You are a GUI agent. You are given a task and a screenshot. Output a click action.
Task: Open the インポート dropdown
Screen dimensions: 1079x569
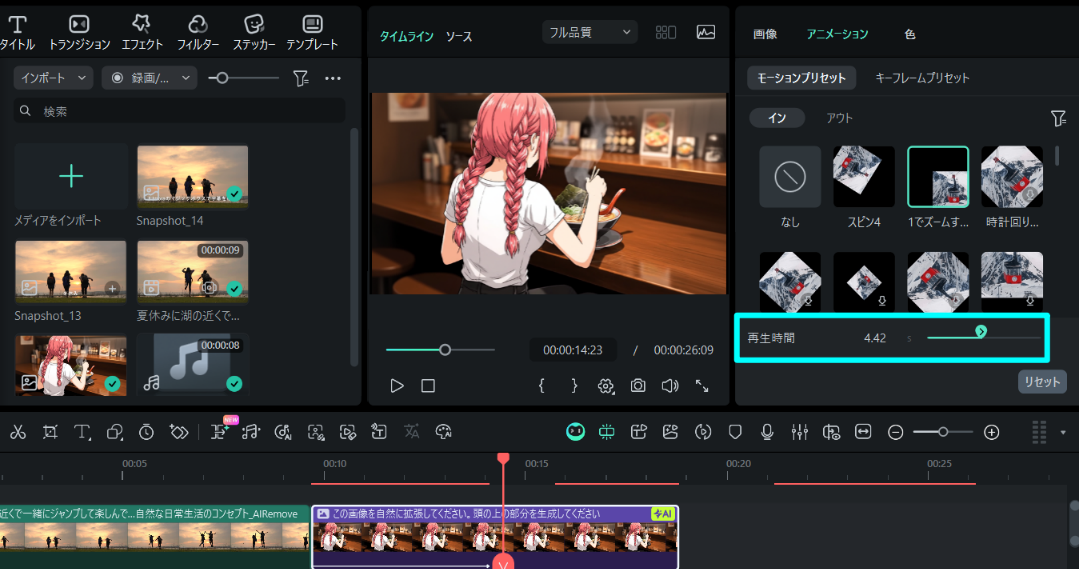pyautogui.click(x=53, y=78)
